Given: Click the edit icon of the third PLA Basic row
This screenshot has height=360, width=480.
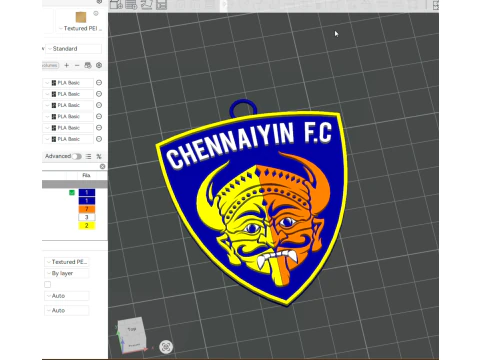Looking at the screenshot, I should tap(99, 105).
